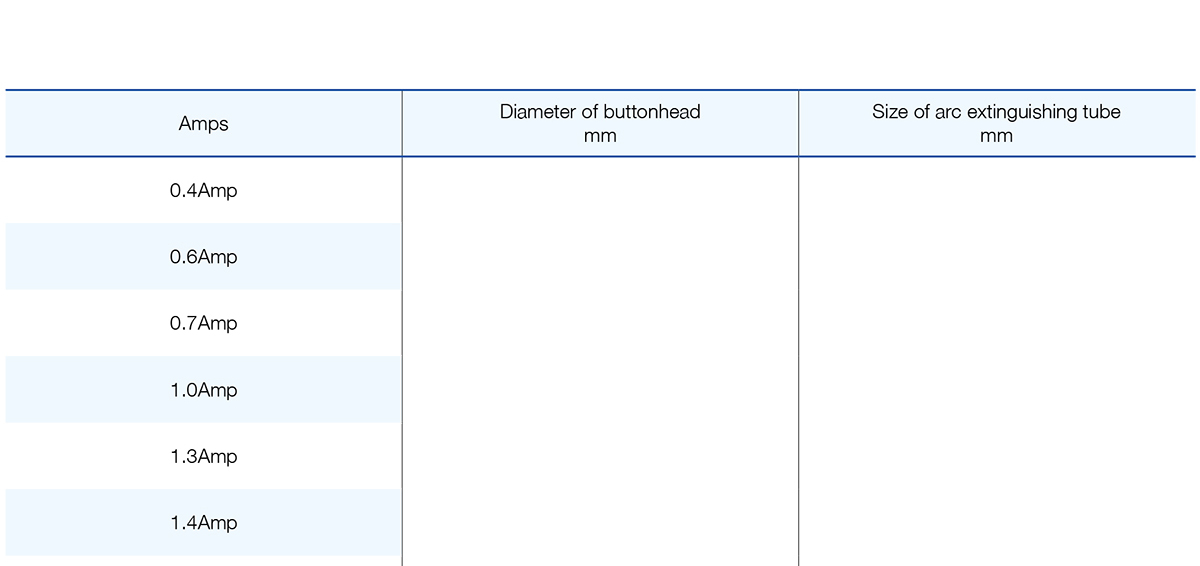Image resolution: width=1200 pixels, height=566 pixels.
Task: Select the Size of arc extinguishing tube header
Action: (996, 123)
